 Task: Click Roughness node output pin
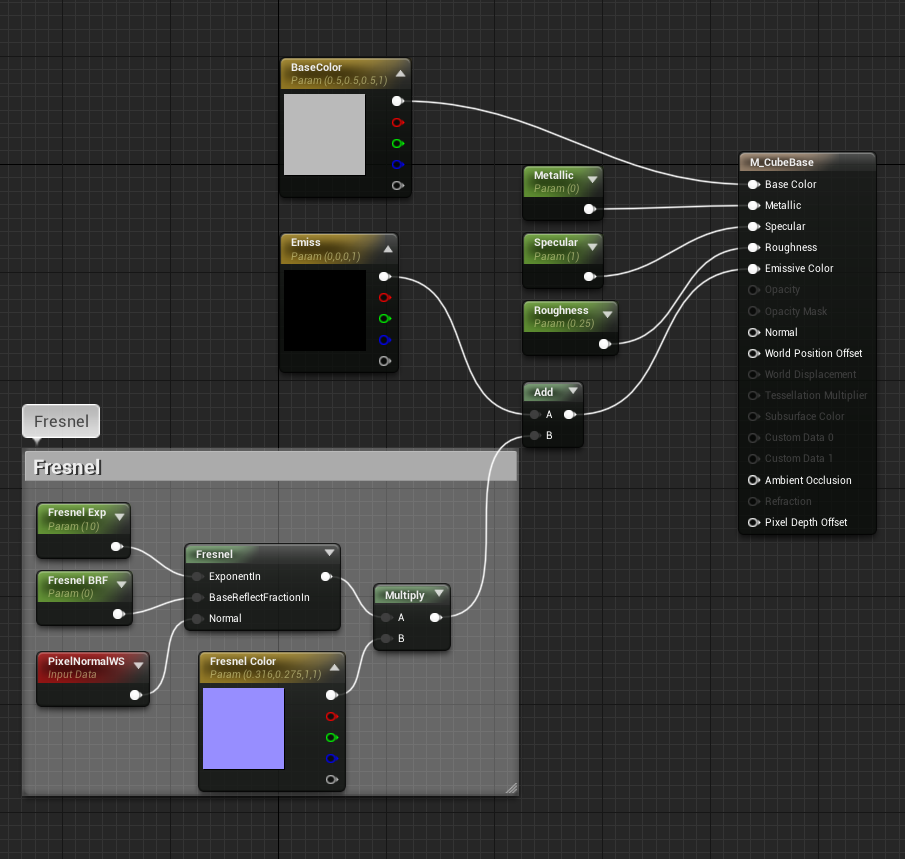coord(605,344)
